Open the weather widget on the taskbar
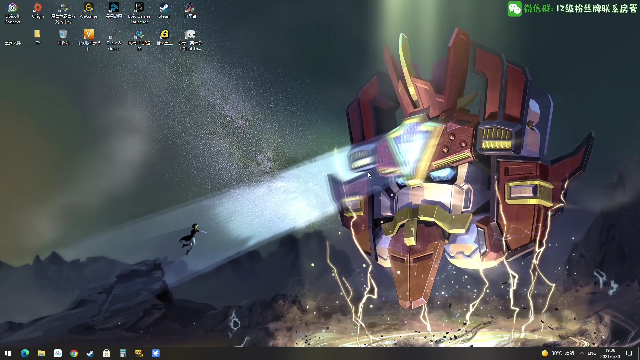Screen dimensions: 640x360 (558, 353)
